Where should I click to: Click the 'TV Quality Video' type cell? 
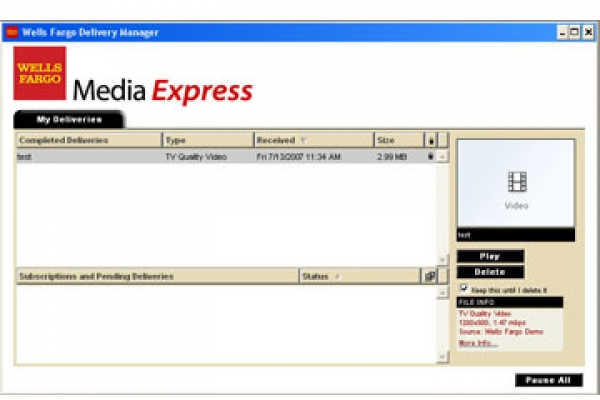point(196,157)
